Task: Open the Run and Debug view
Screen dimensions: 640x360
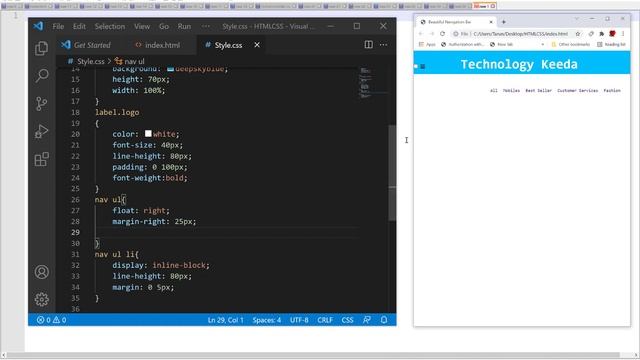Action: (41, 131)
